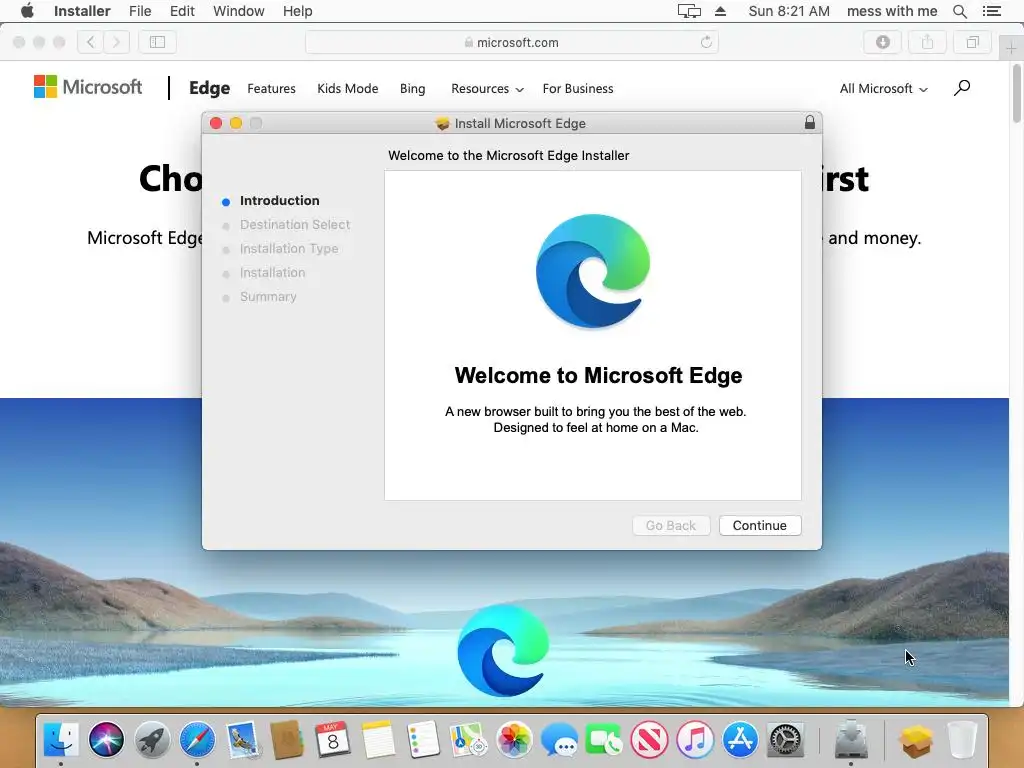Open the File menu
Image resolution: width=1024 pixels, height=768 pixels.
[140, 11]
